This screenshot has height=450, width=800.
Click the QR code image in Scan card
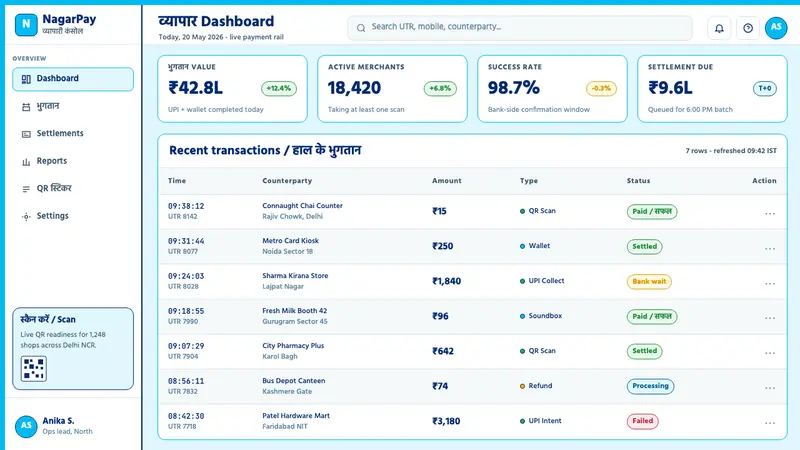coord(34,368)
